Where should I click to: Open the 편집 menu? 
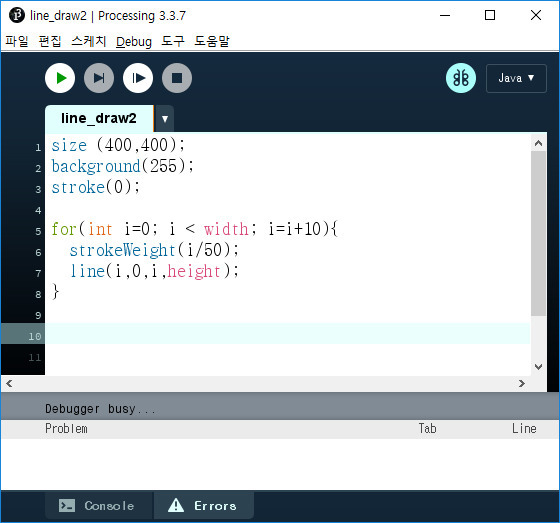[50, 41]
